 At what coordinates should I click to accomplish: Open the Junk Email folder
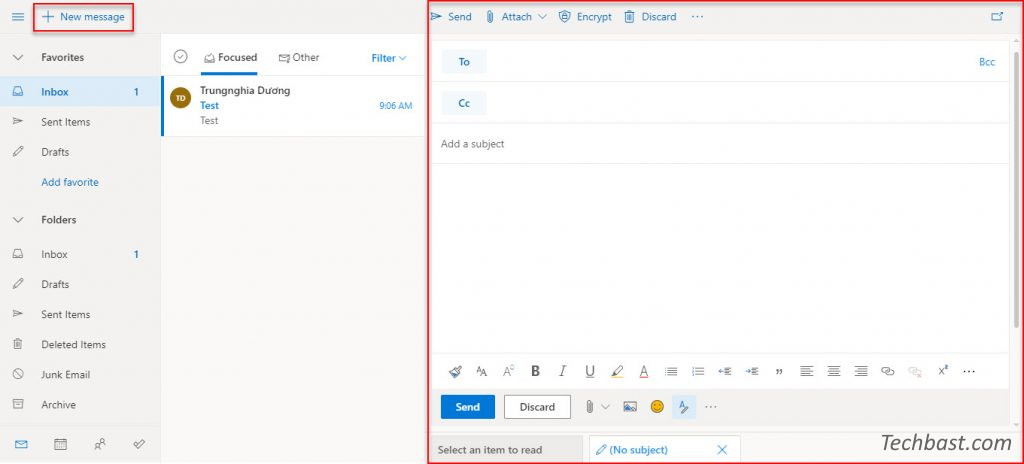click(80, 374)
